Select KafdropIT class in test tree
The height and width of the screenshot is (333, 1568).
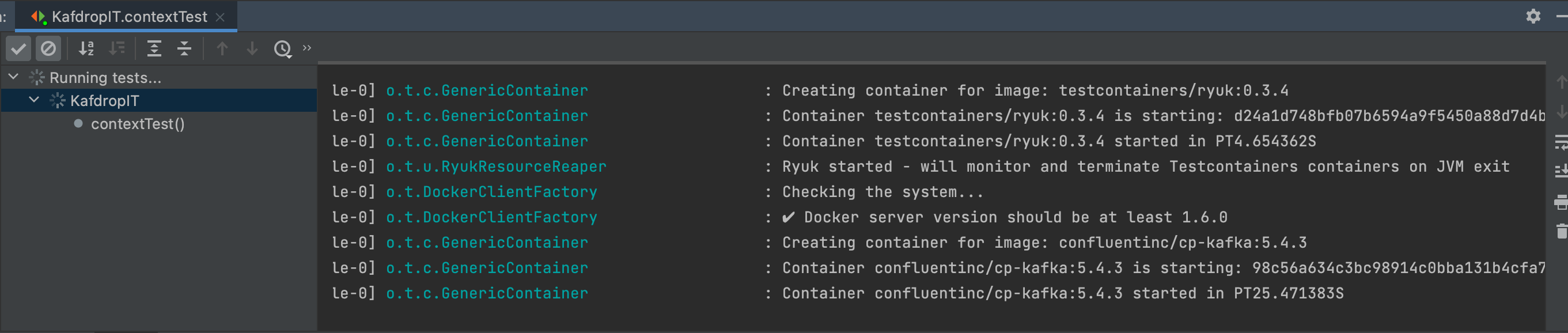click(x=105, y=100)
